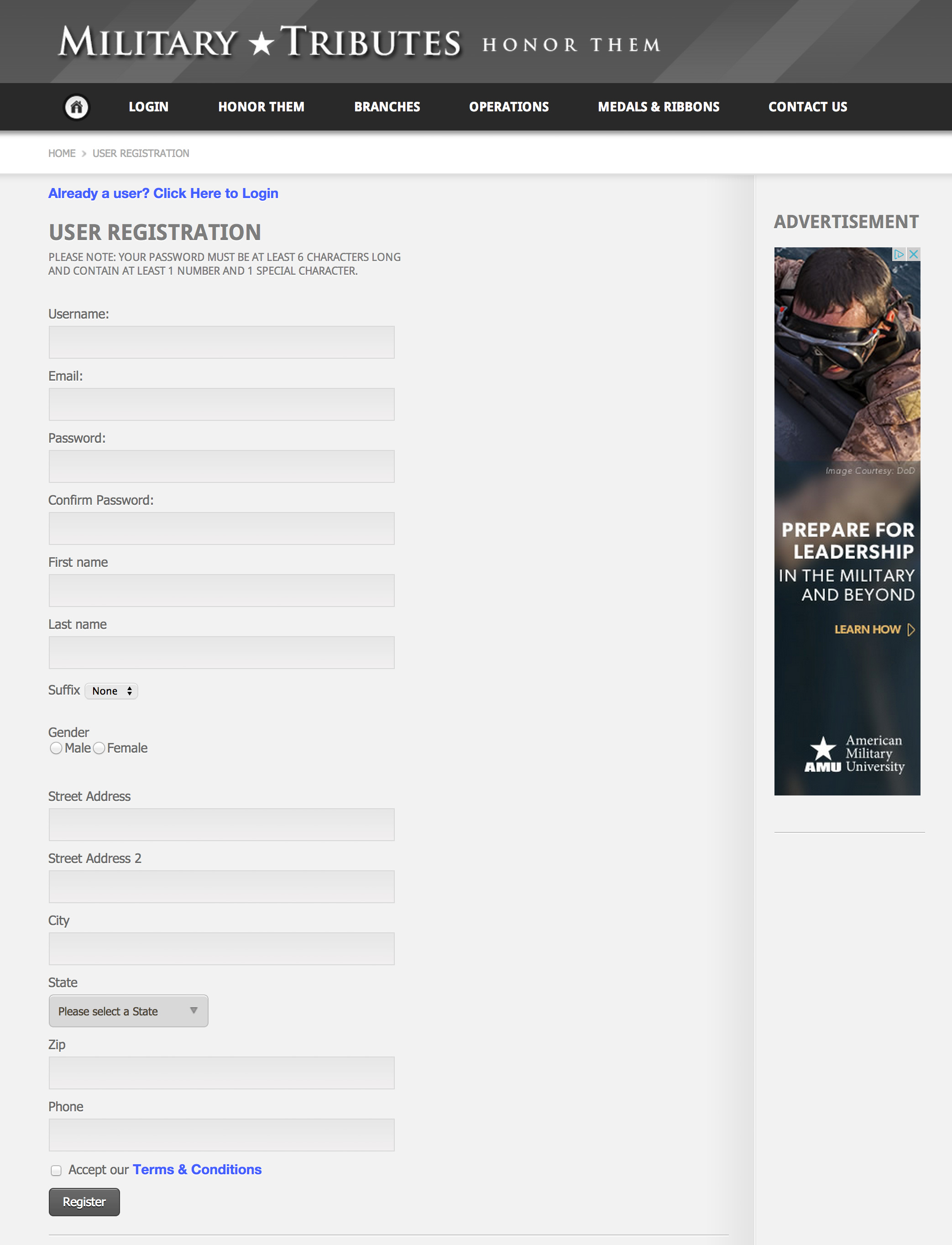Click the Phone input field
This screenshot has width=952, height=1245.
pyautogui.click(x=221, y=1135)
